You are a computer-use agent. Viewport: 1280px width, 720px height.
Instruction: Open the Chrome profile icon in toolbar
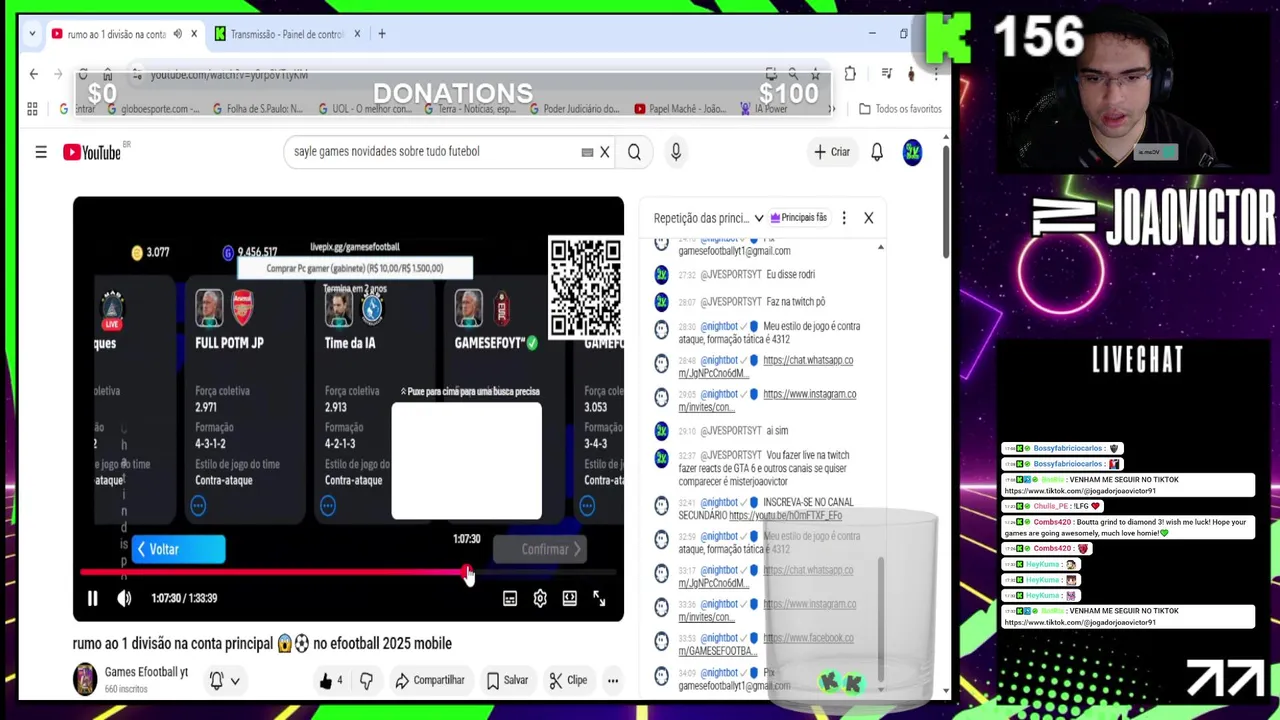(911, 74)
